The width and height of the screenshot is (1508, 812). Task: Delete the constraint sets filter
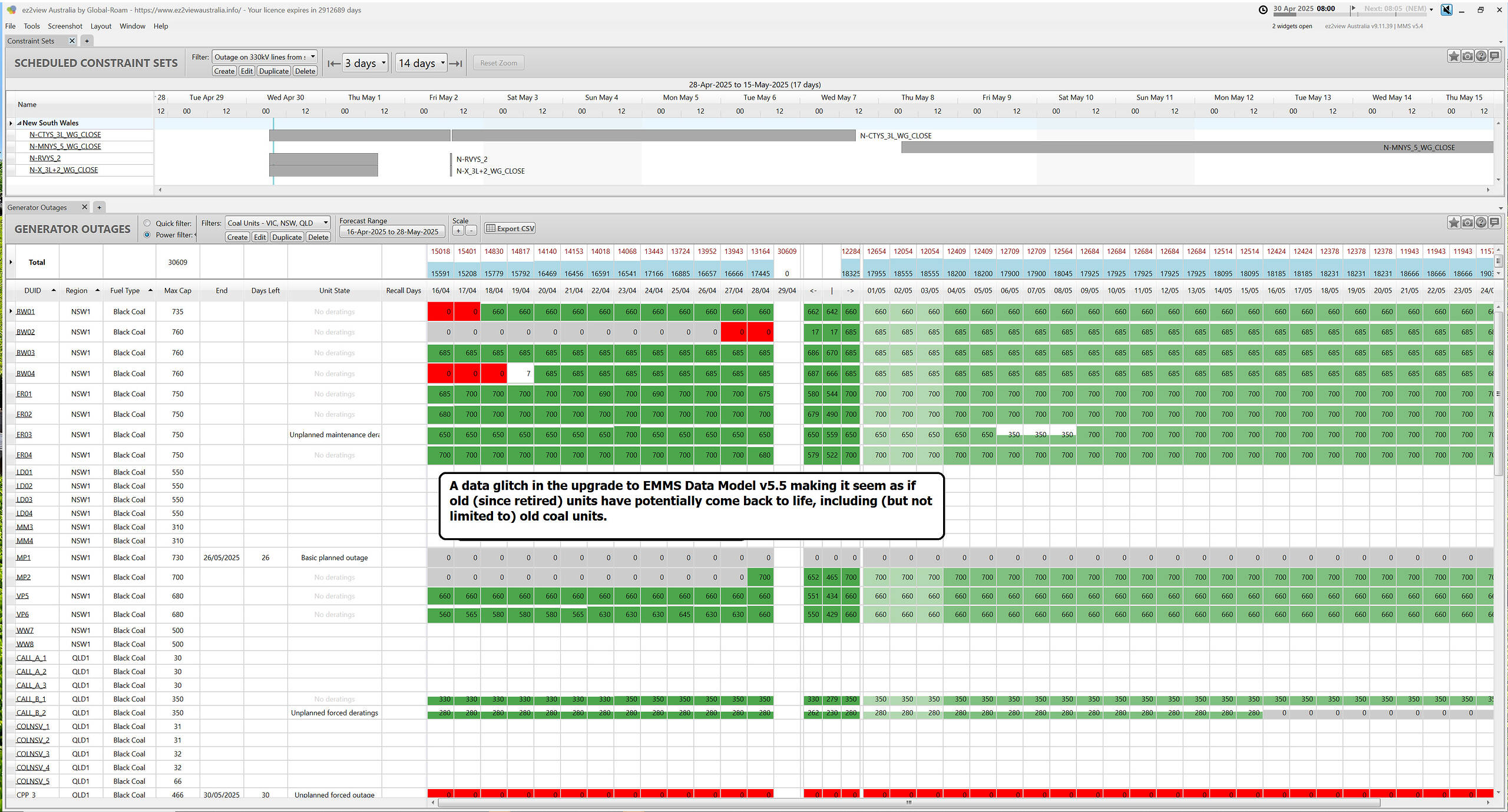[305, 71]
